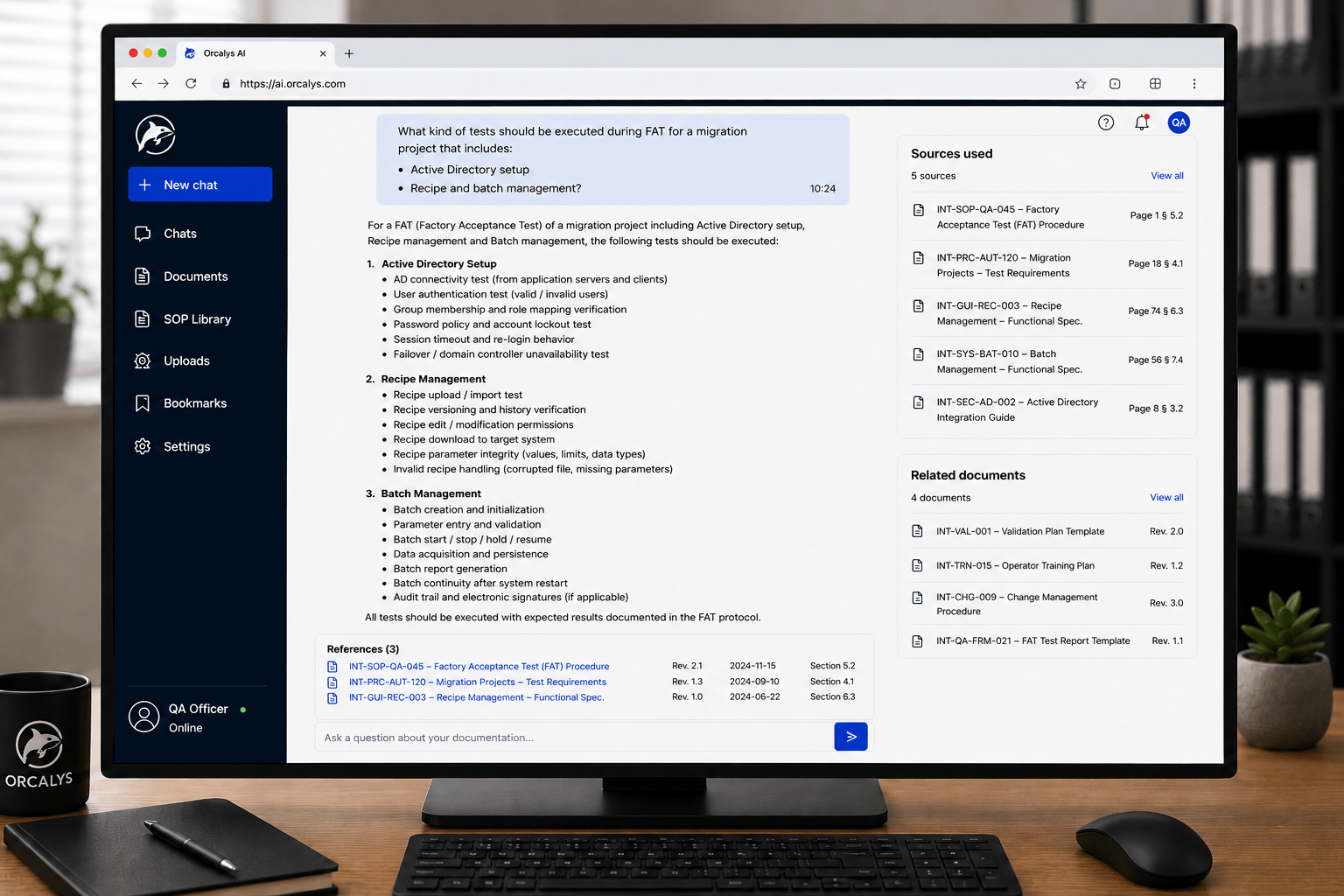Go back in the browser
The width and height of the screenshot is (1344, 896).
pyautogui.click(x=136, y=84)
